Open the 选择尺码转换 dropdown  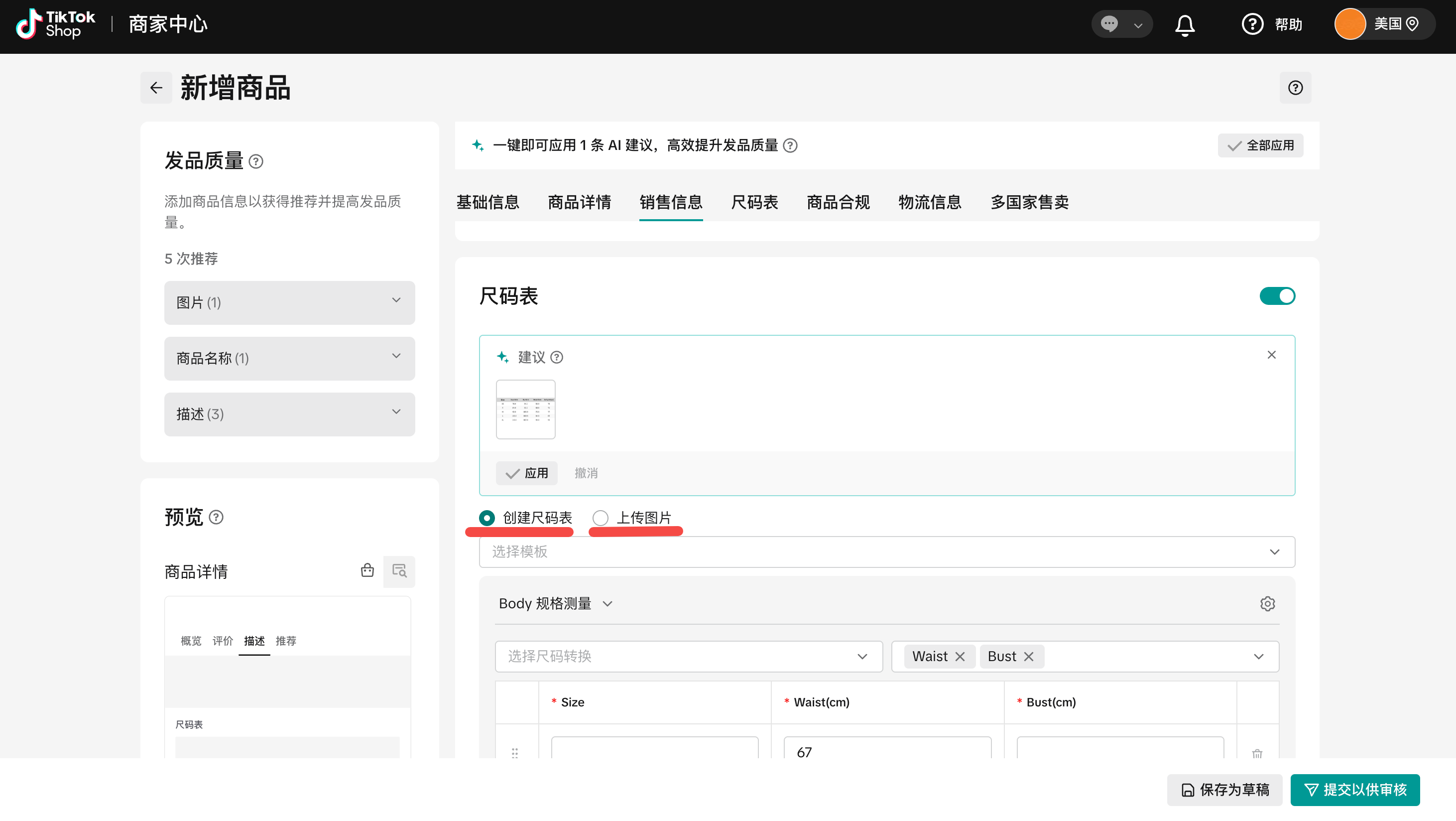(689, 657)
